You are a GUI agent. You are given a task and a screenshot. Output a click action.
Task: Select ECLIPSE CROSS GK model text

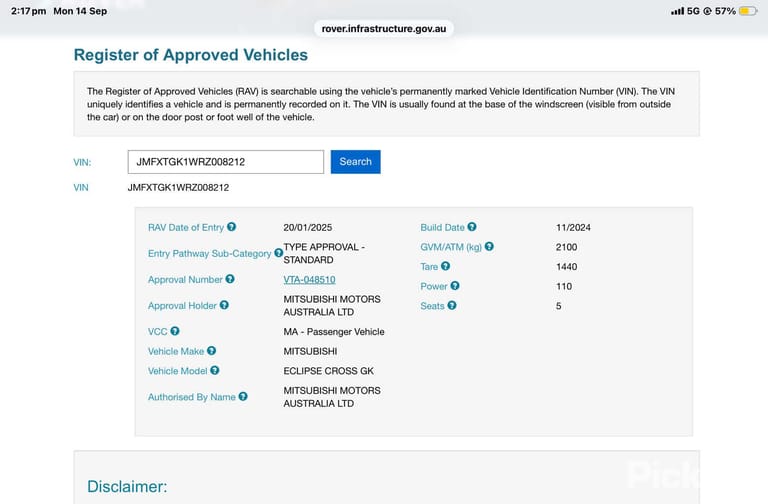pyautogui.click(x=329, y=371)
